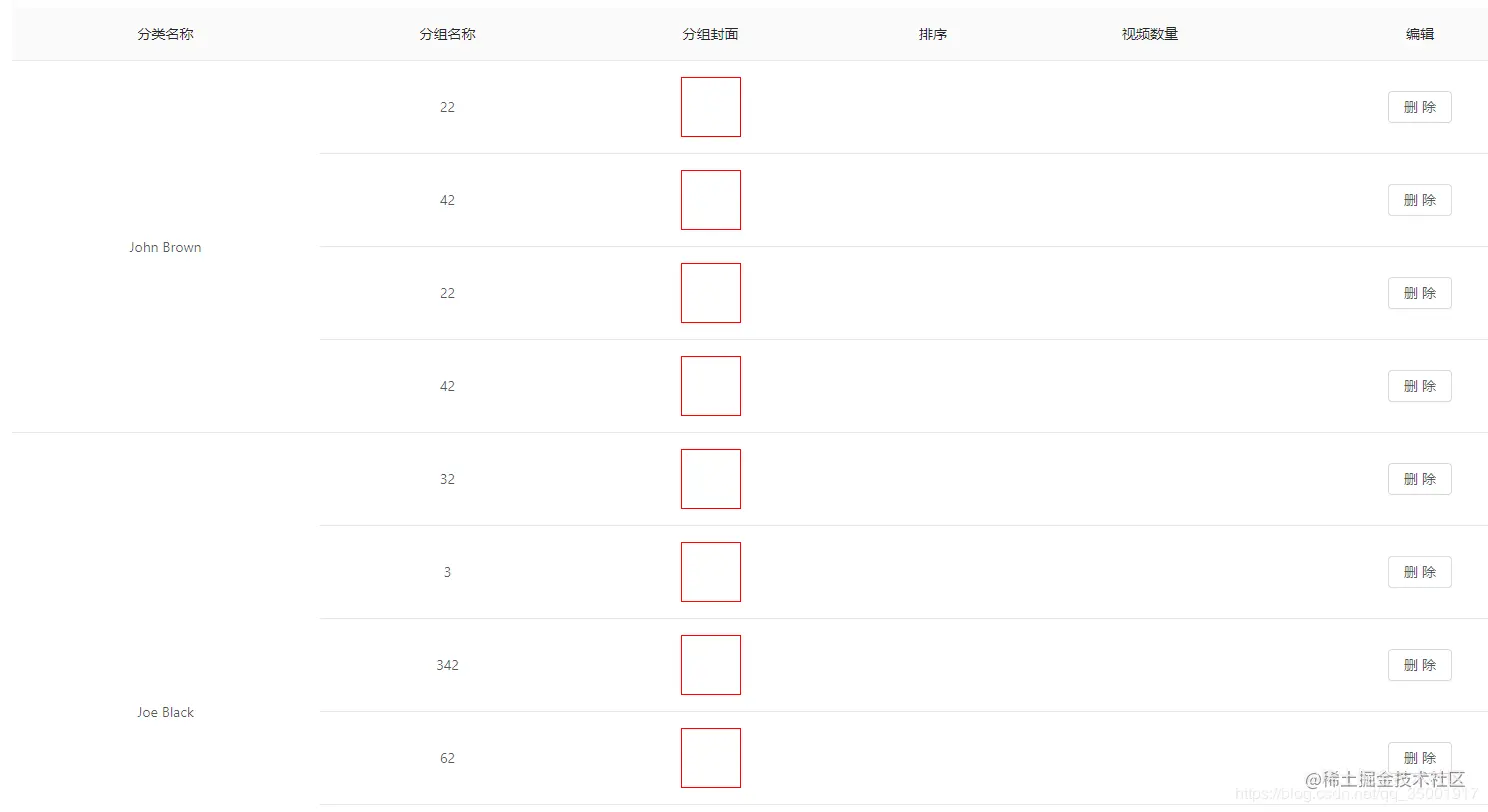
Task: Click cover thumbnail in row 62
Action: [710, 758]
